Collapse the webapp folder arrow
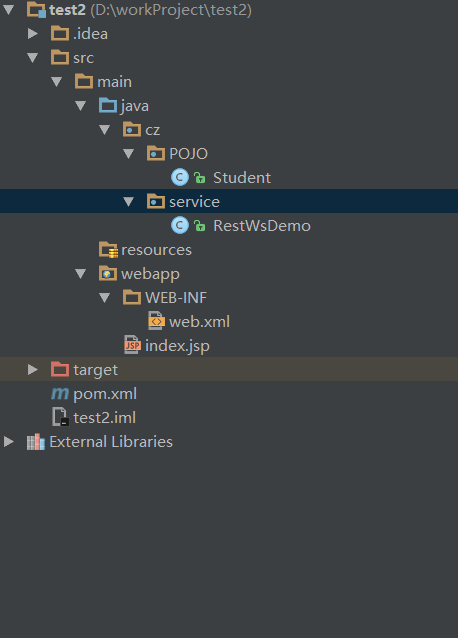Viewport: 458px width, 638px height. 81,274
